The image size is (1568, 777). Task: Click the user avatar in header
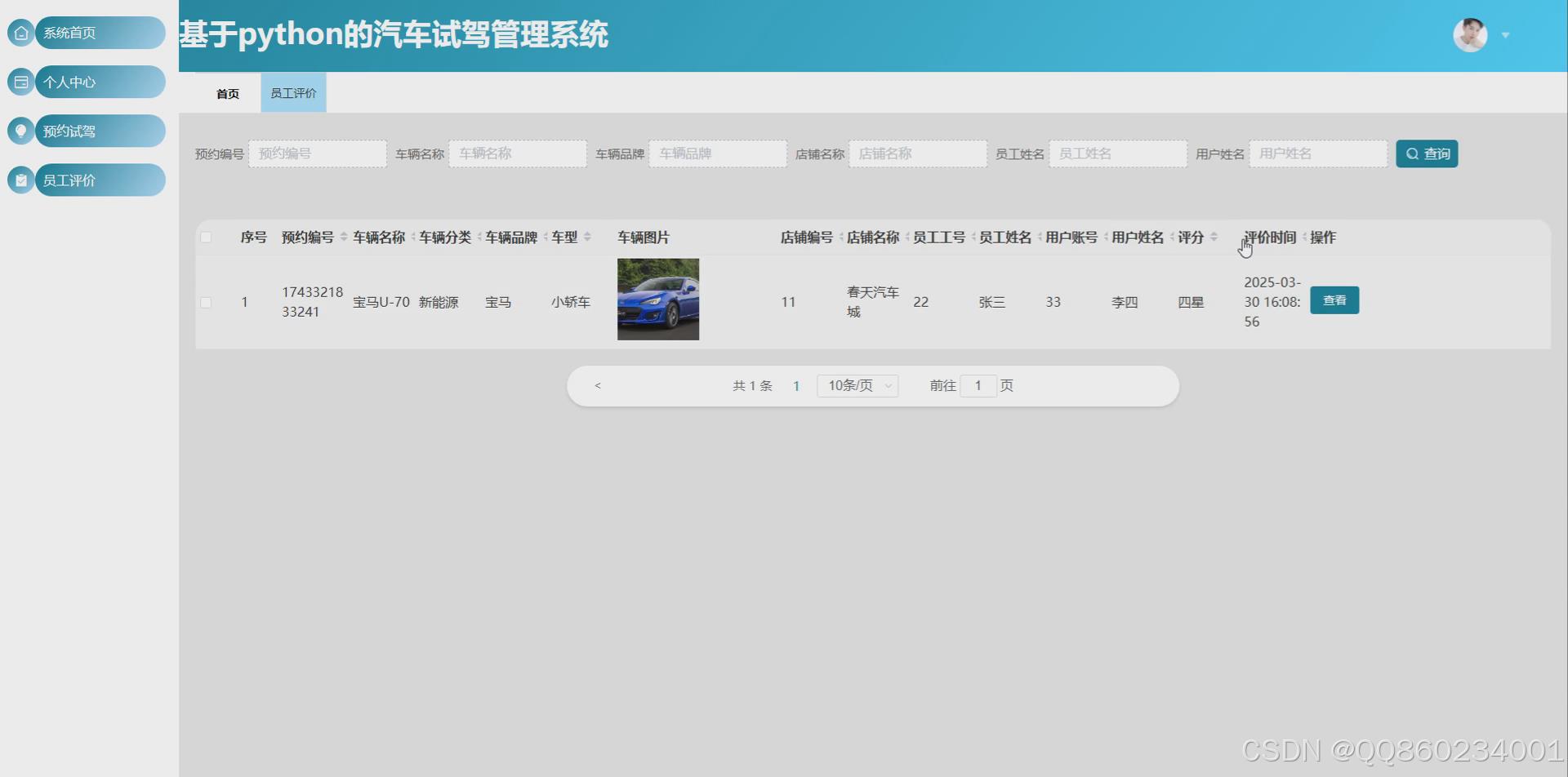coord(1470,35)
